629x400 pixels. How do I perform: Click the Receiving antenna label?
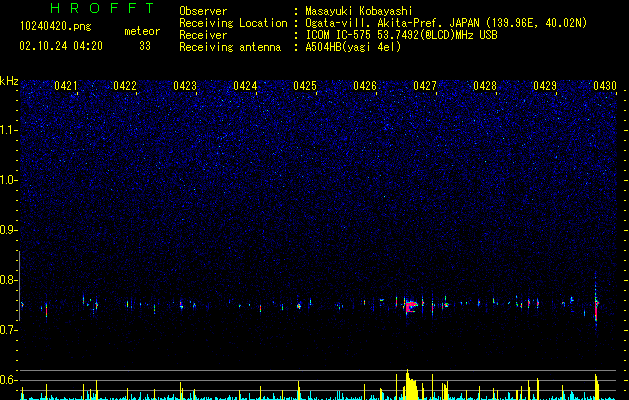pyautogui.click(x=230, y=47)
